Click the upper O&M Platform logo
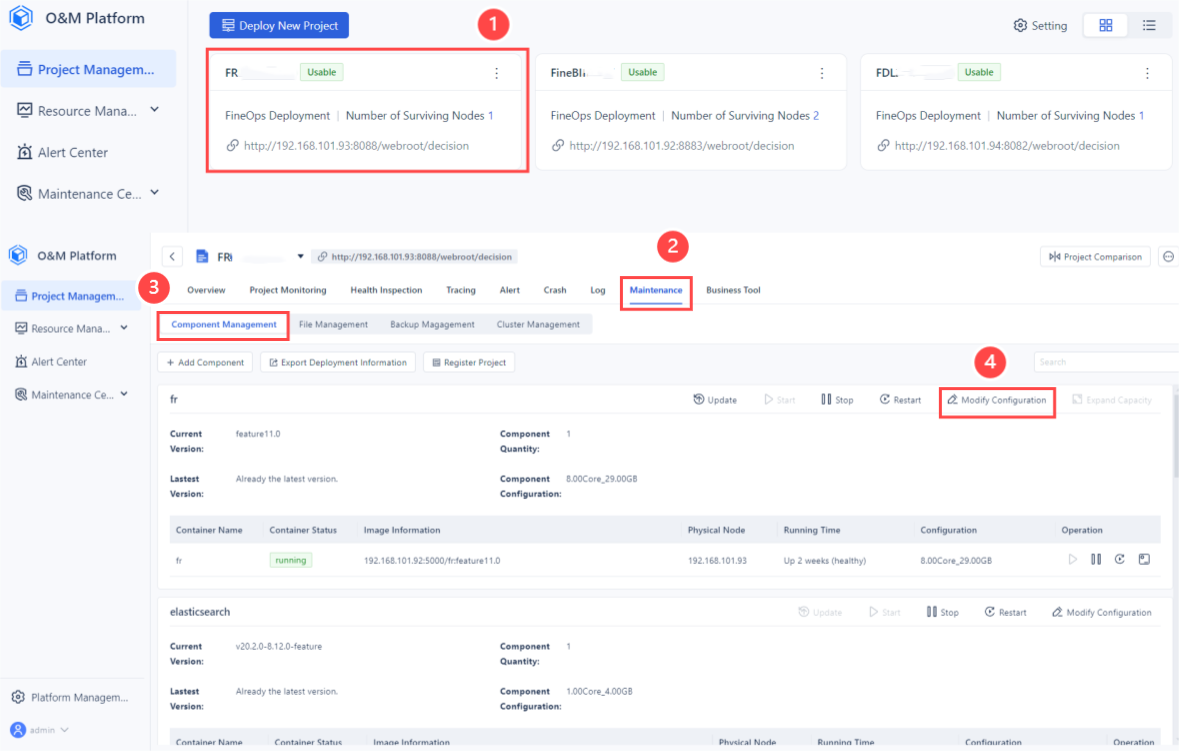 (21, 18)
